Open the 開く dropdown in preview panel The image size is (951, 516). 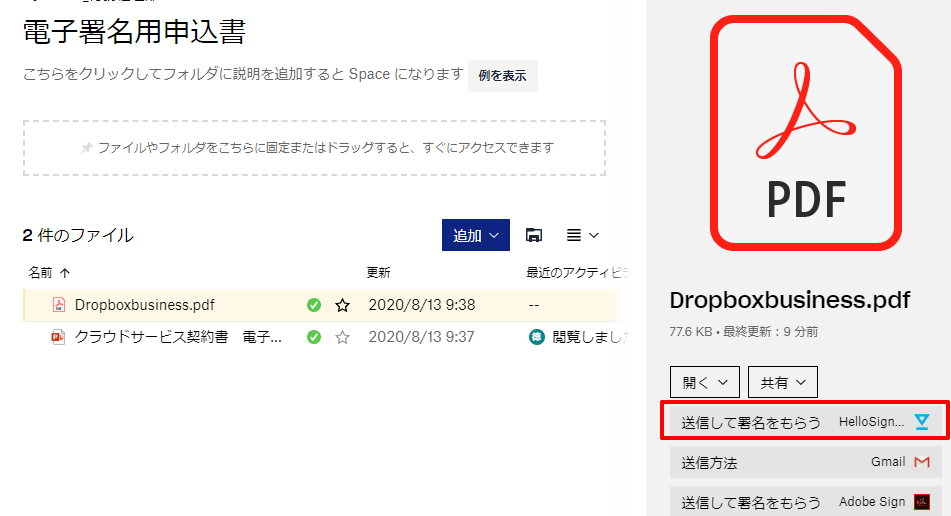[x=705, y=382]
